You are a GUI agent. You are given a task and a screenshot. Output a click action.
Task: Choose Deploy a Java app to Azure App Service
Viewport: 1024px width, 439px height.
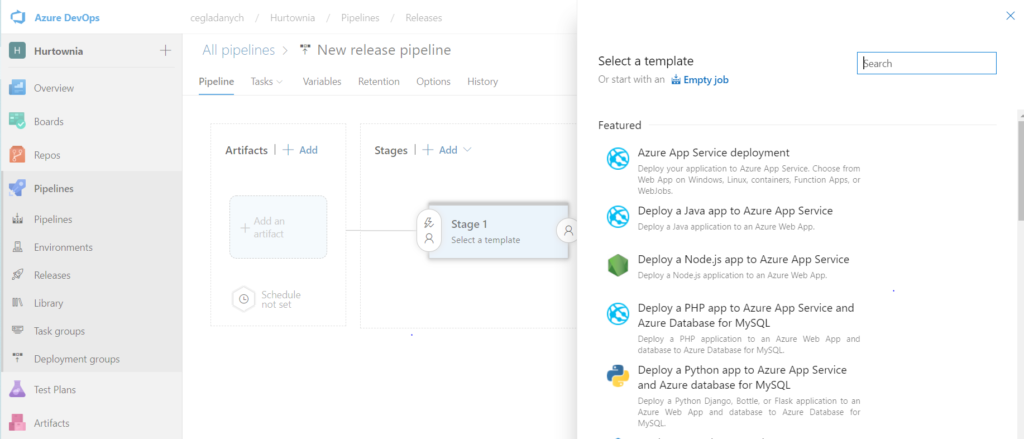(735, 211)
